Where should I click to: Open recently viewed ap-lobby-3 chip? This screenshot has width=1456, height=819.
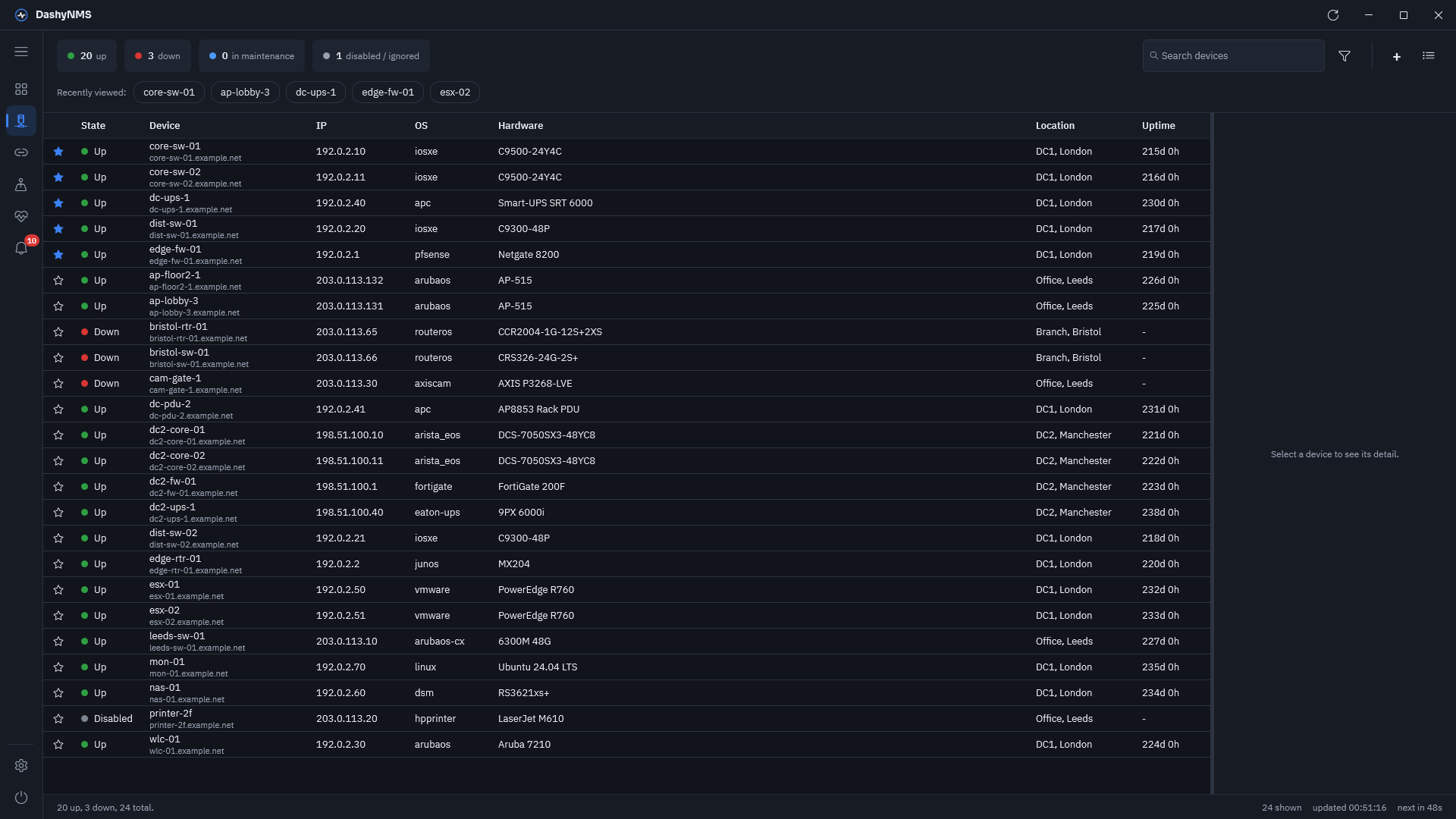[245, 93]
